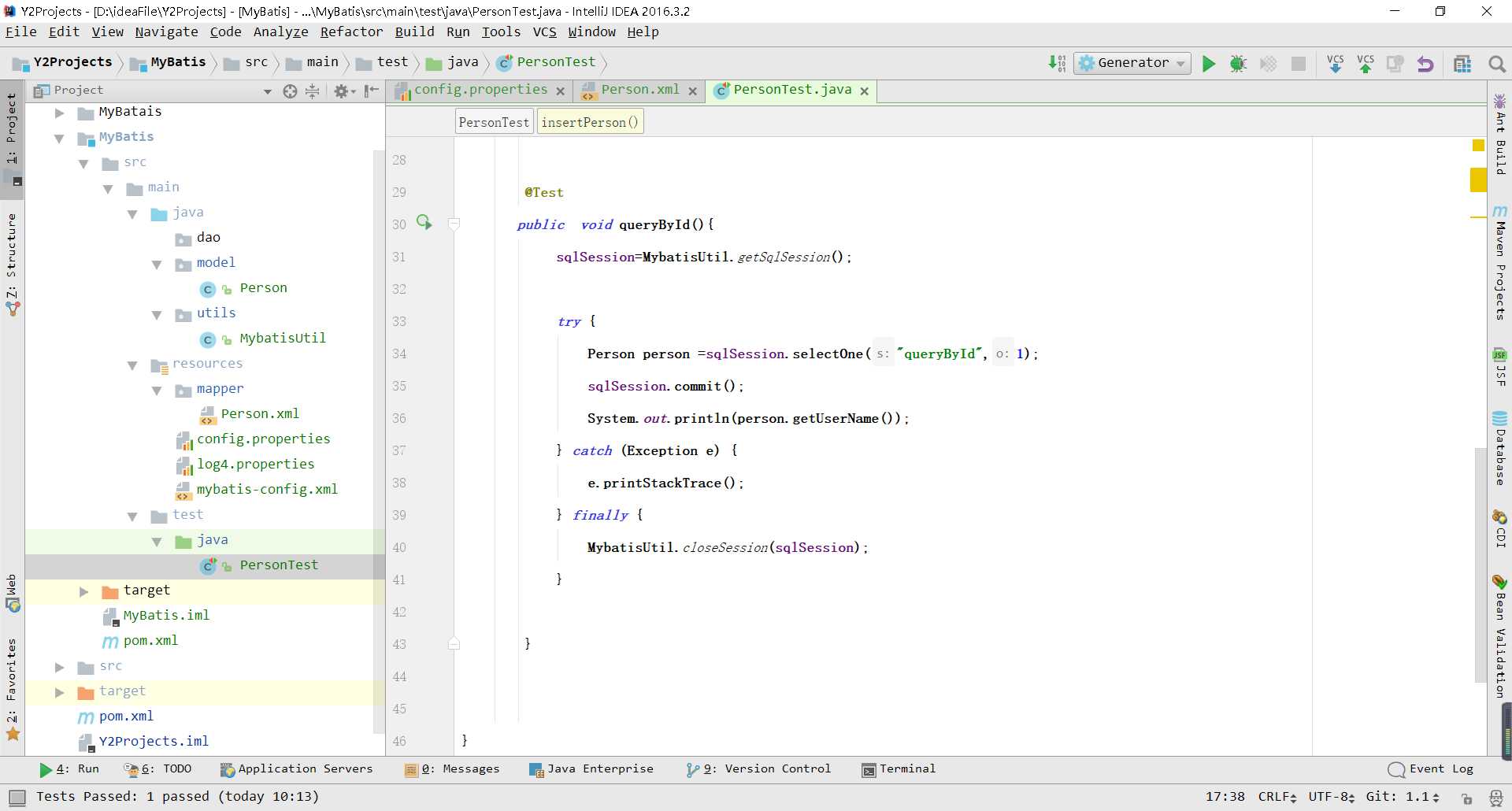
Task: Click Git: 1.1 branch indicator
Action: (1403, 797)
